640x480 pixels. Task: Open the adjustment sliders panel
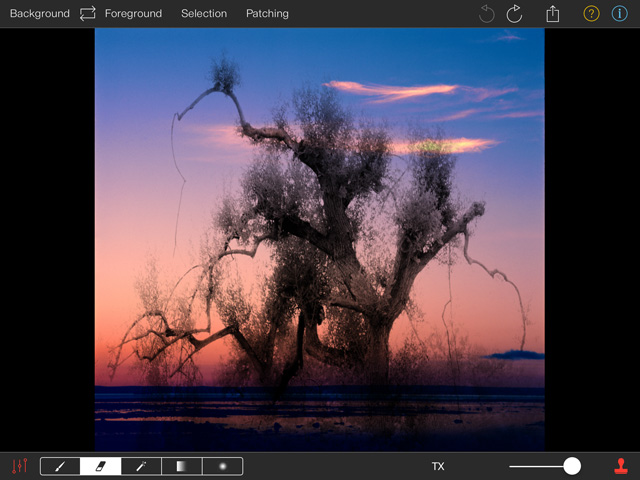[19, 466]
